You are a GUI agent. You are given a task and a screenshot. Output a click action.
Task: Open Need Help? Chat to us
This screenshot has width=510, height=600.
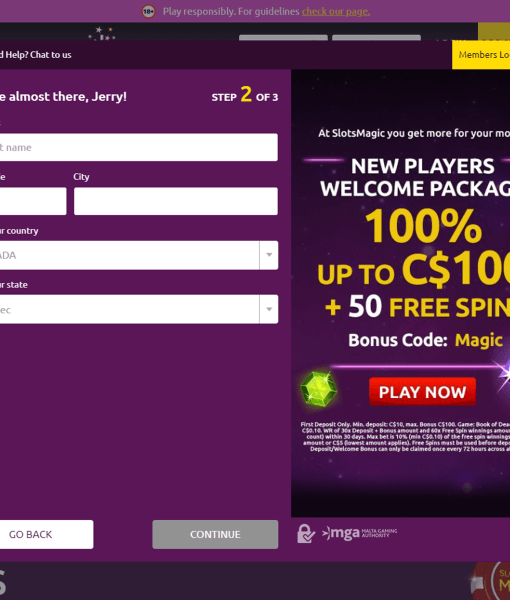tap(36, 55)
